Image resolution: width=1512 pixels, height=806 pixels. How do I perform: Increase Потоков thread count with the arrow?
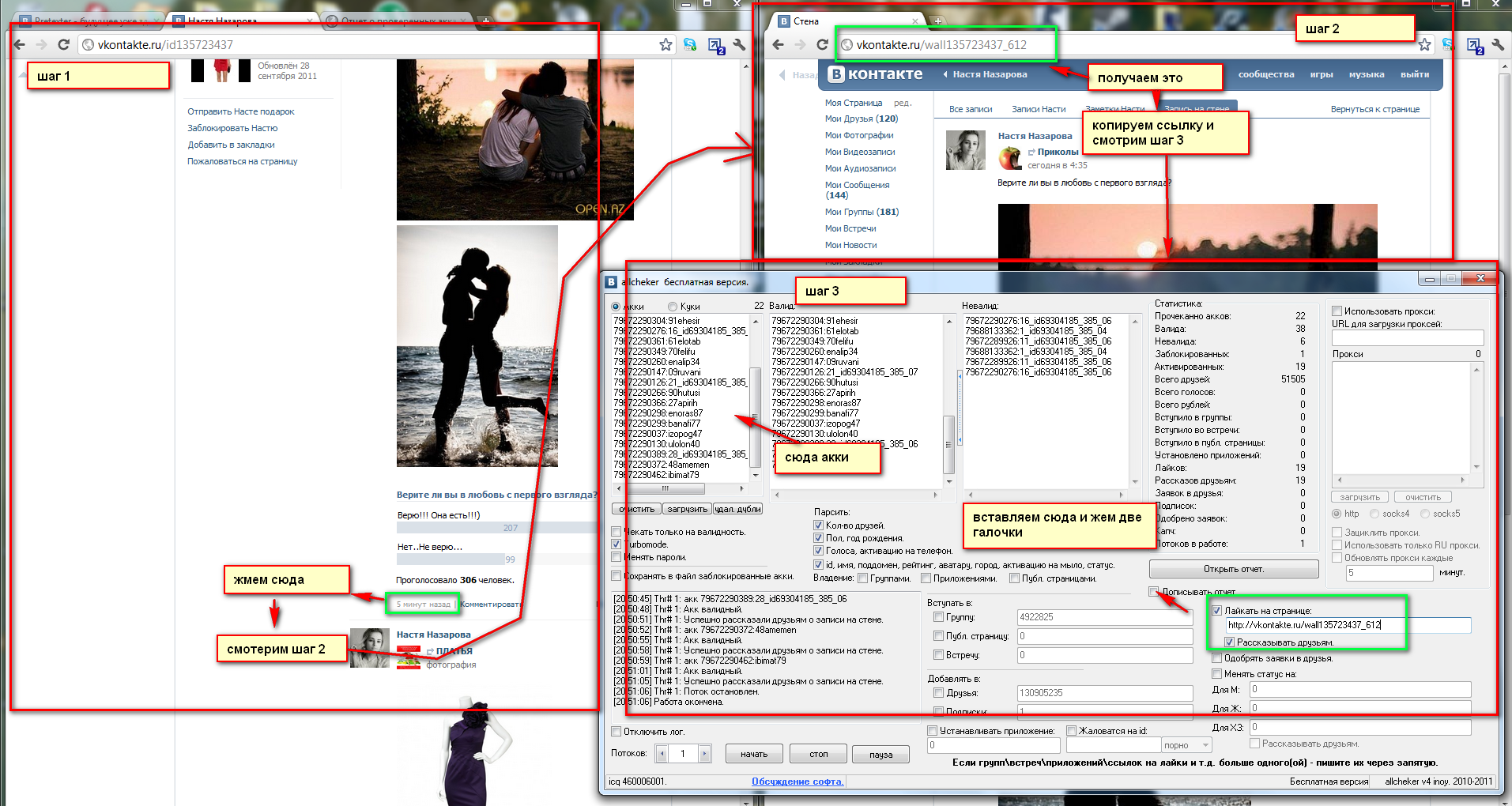pos(705,754)
